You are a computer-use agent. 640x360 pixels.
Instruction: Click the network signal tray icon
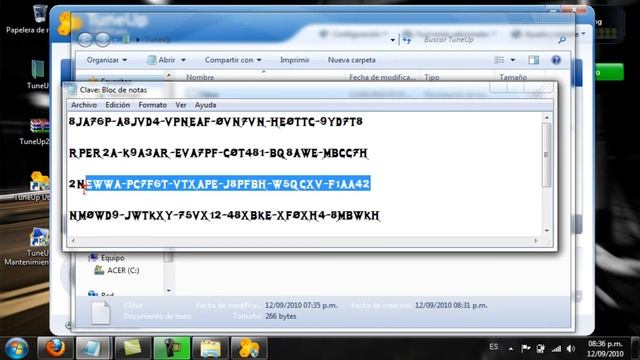tap(556, 349)
